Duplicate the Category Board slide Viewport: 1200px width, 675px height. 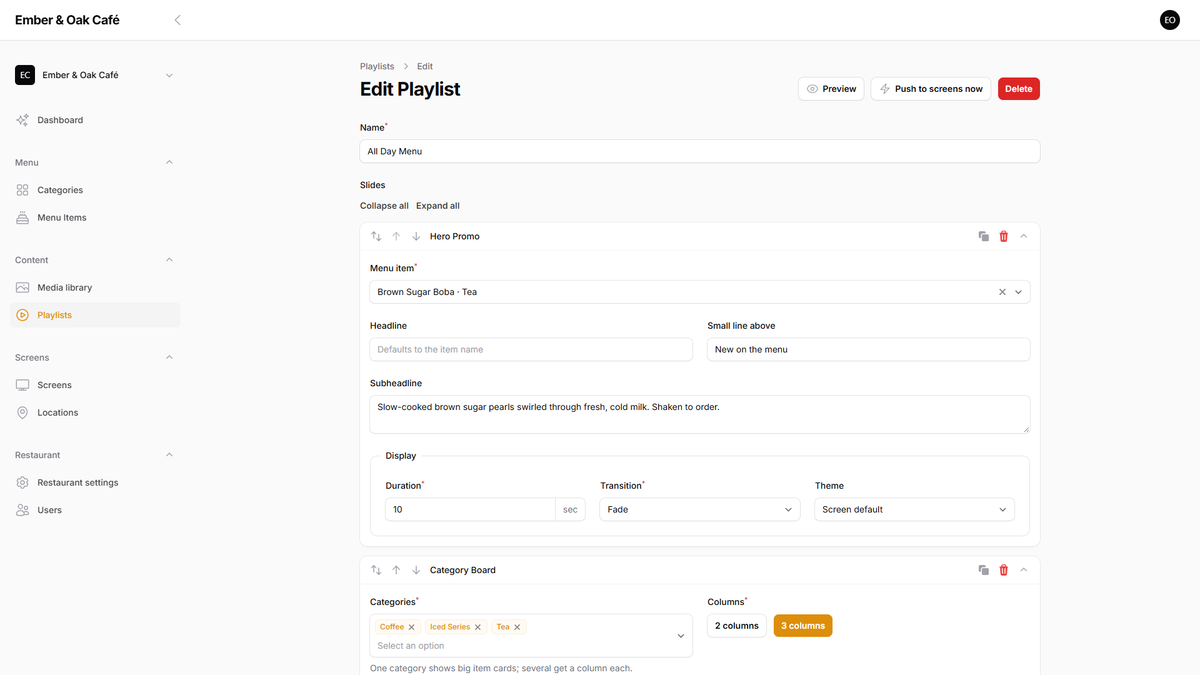[x=984, y=570]
